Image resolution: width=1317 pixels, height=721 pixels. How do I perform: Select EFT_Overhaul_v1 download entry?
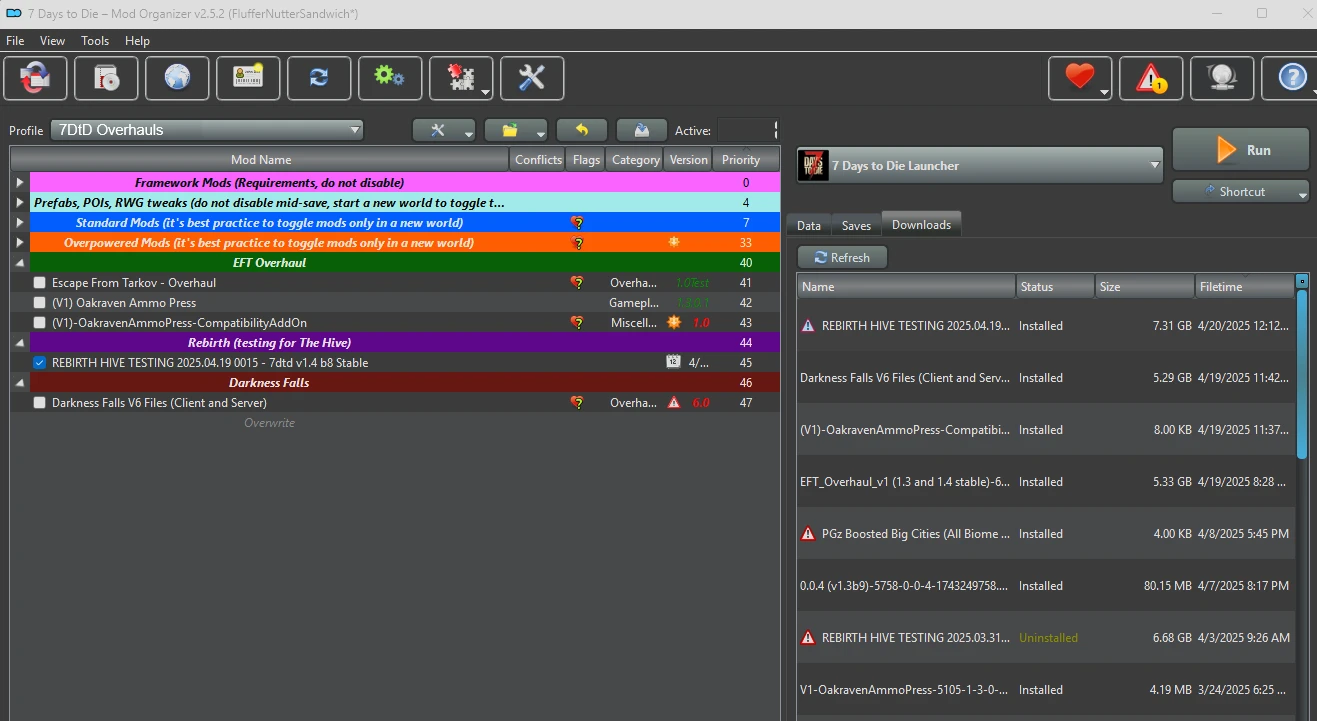(x=1046, y=482)
